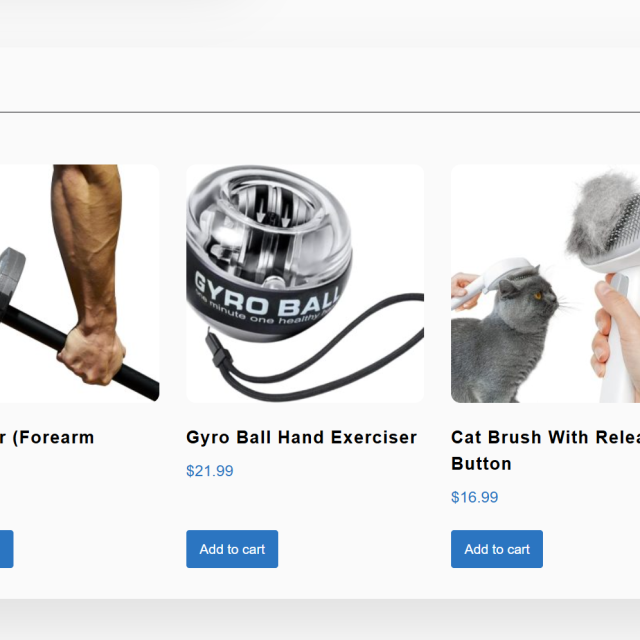This screenshot has height=640, width=640.
Task: Click the cut-off blue button under Forearm product
Action: [x=7, y=549]
